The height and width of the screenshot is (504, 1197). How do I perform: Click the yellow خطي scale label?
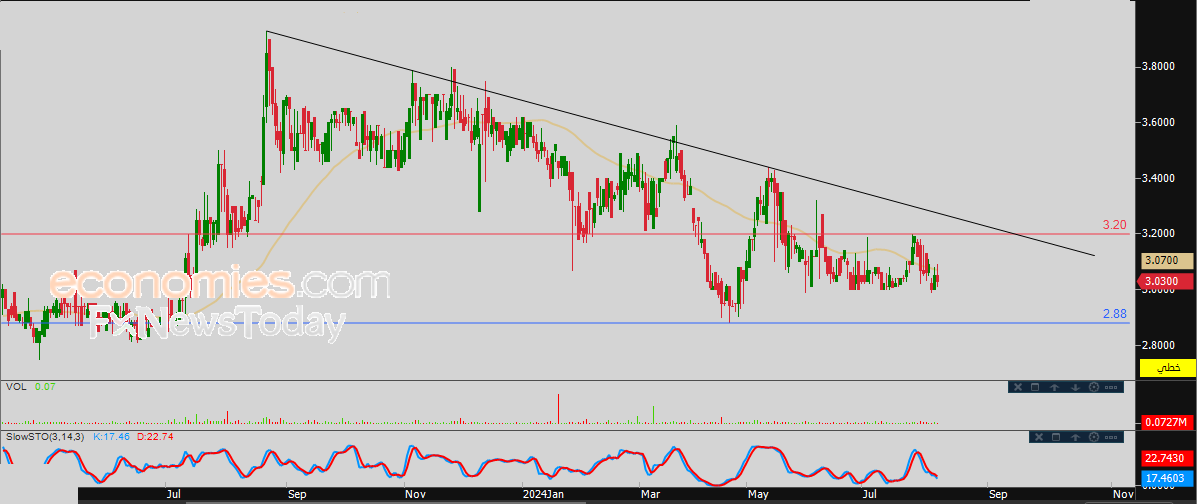pyautogui.click(x=1167, y=367)
